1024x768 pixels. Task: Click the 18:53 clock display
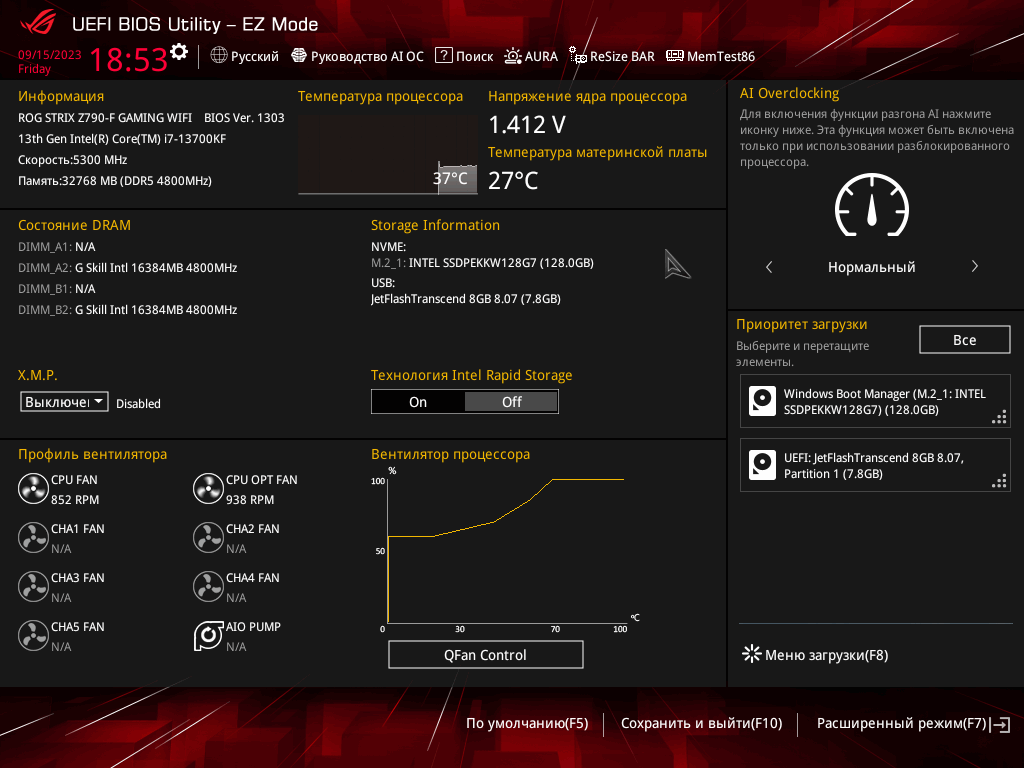tap(129, 59)
